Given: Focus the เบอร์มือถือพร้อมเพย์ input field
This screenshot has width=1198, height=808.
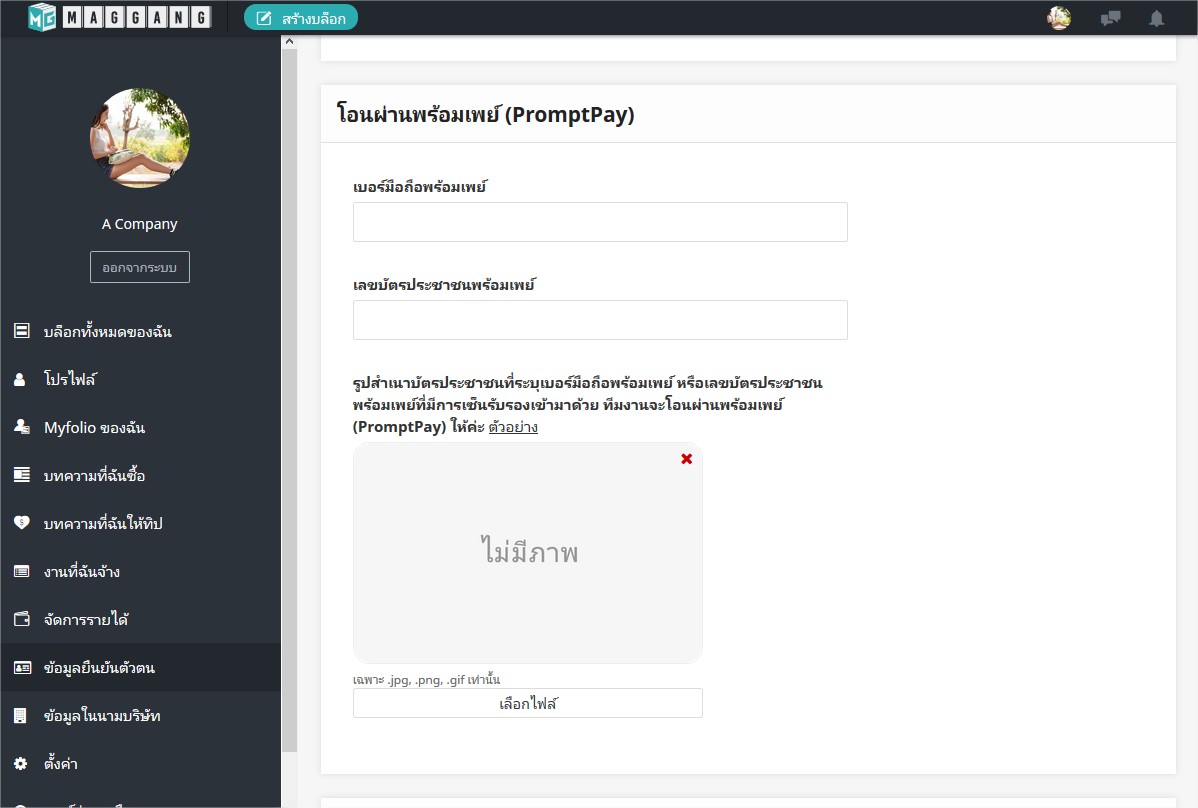Looking at the screenshot, I should point(600,222).
